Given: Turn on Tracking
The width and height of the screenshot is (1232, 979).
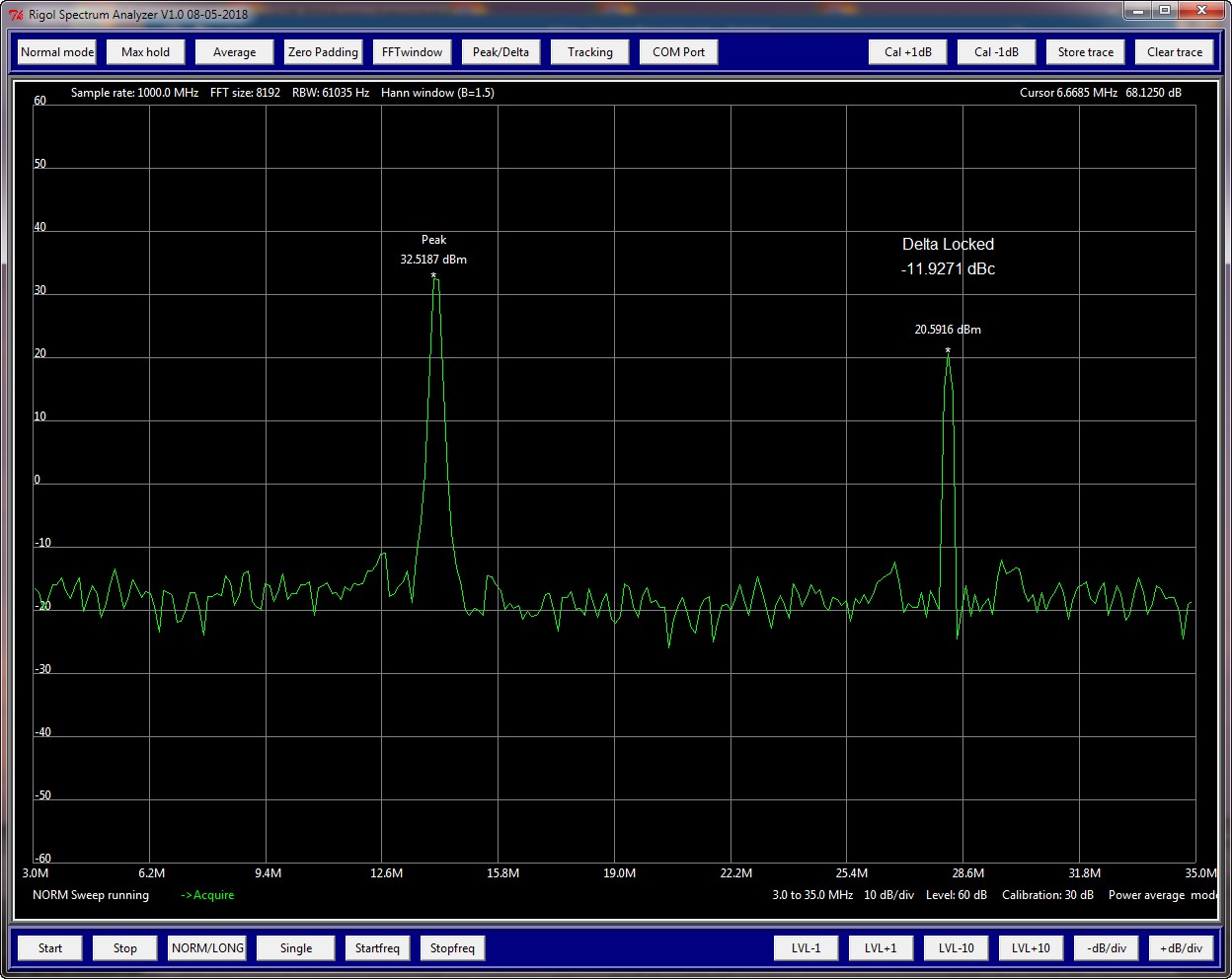Looking at the screenshot, I should tap(589, 52).
